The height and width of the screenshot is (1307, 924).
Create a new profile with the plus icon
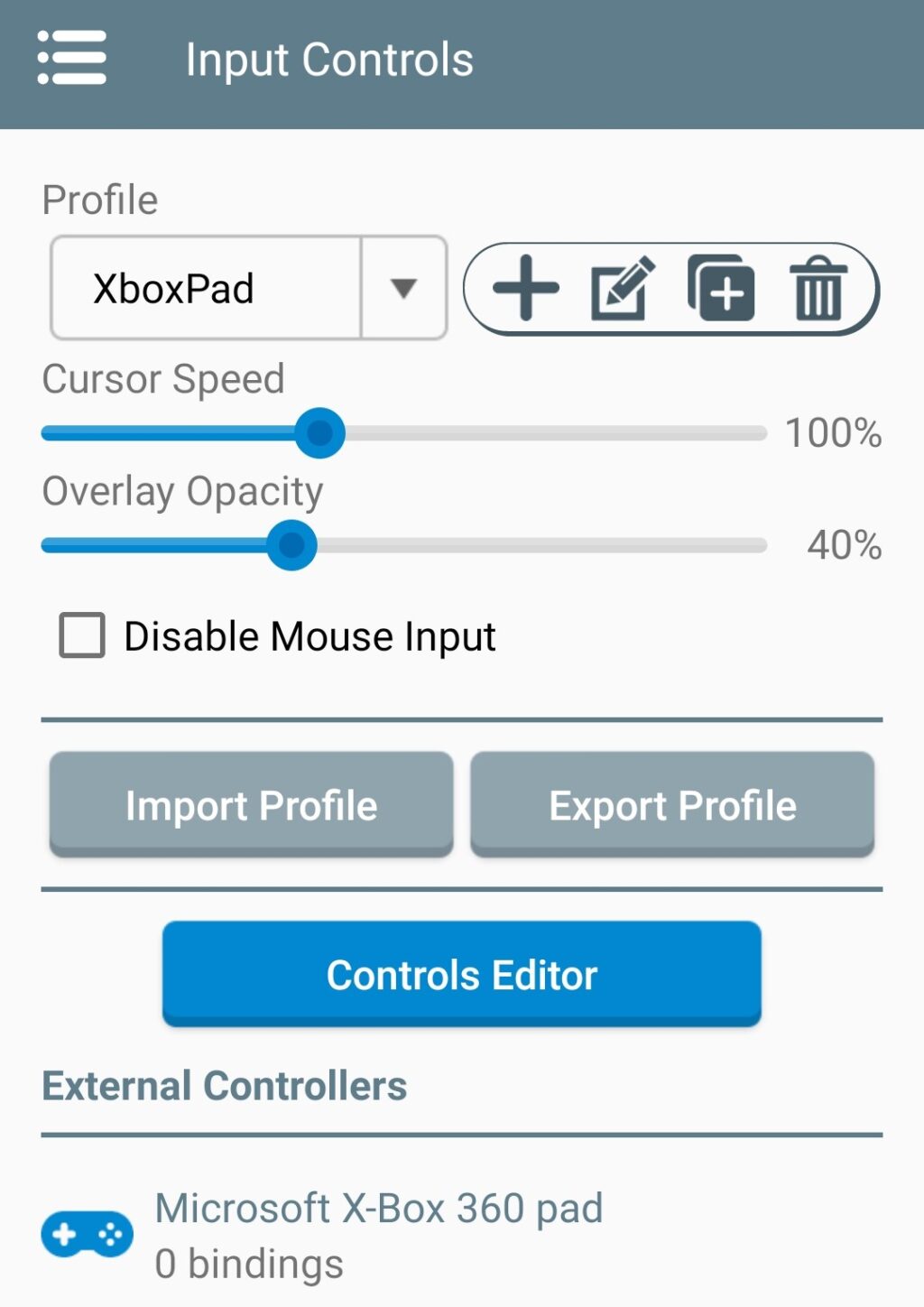[x=523, y=289]
